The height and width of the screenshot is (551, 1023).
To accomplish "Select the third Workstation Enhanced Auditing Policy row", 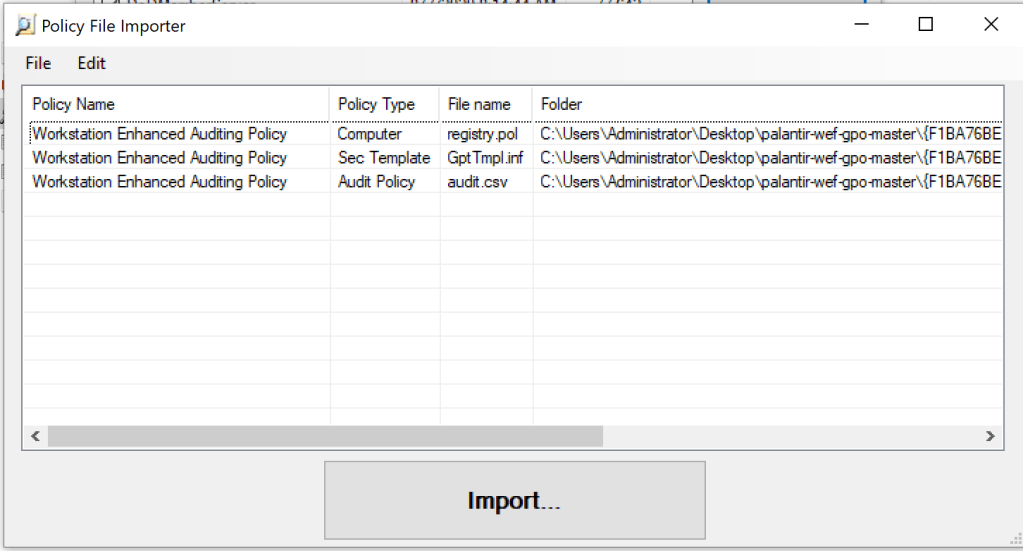I will [x=159, y=182].
